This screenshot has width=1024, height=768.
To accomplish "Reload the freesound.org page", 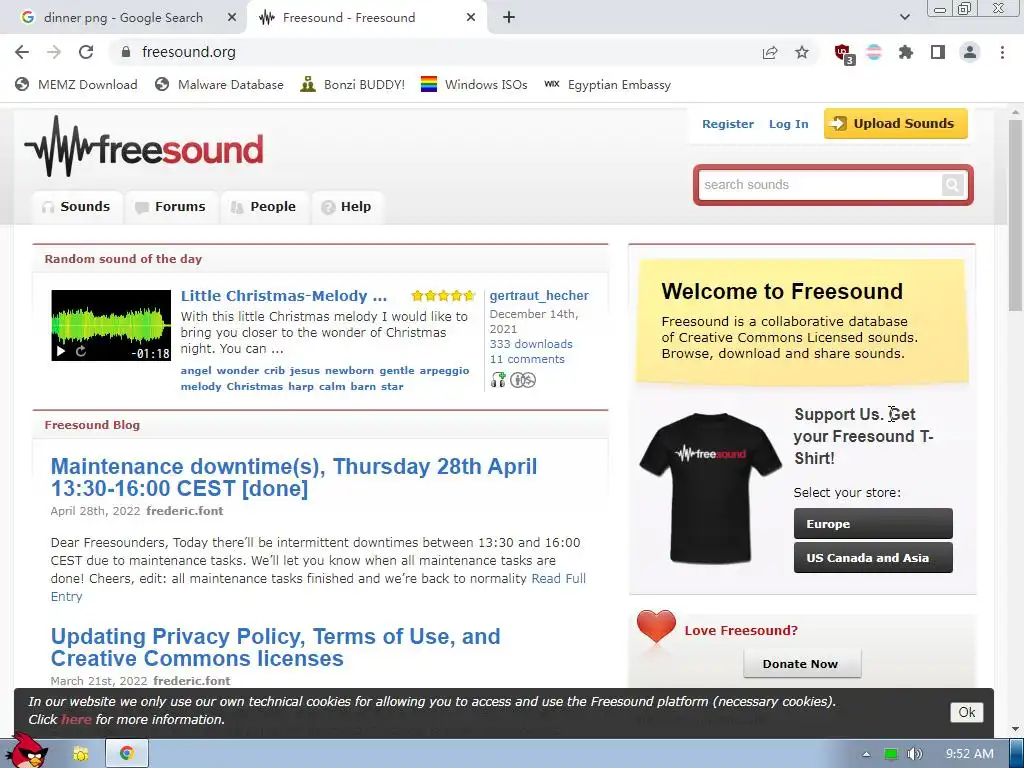I will tap(86, 52).
